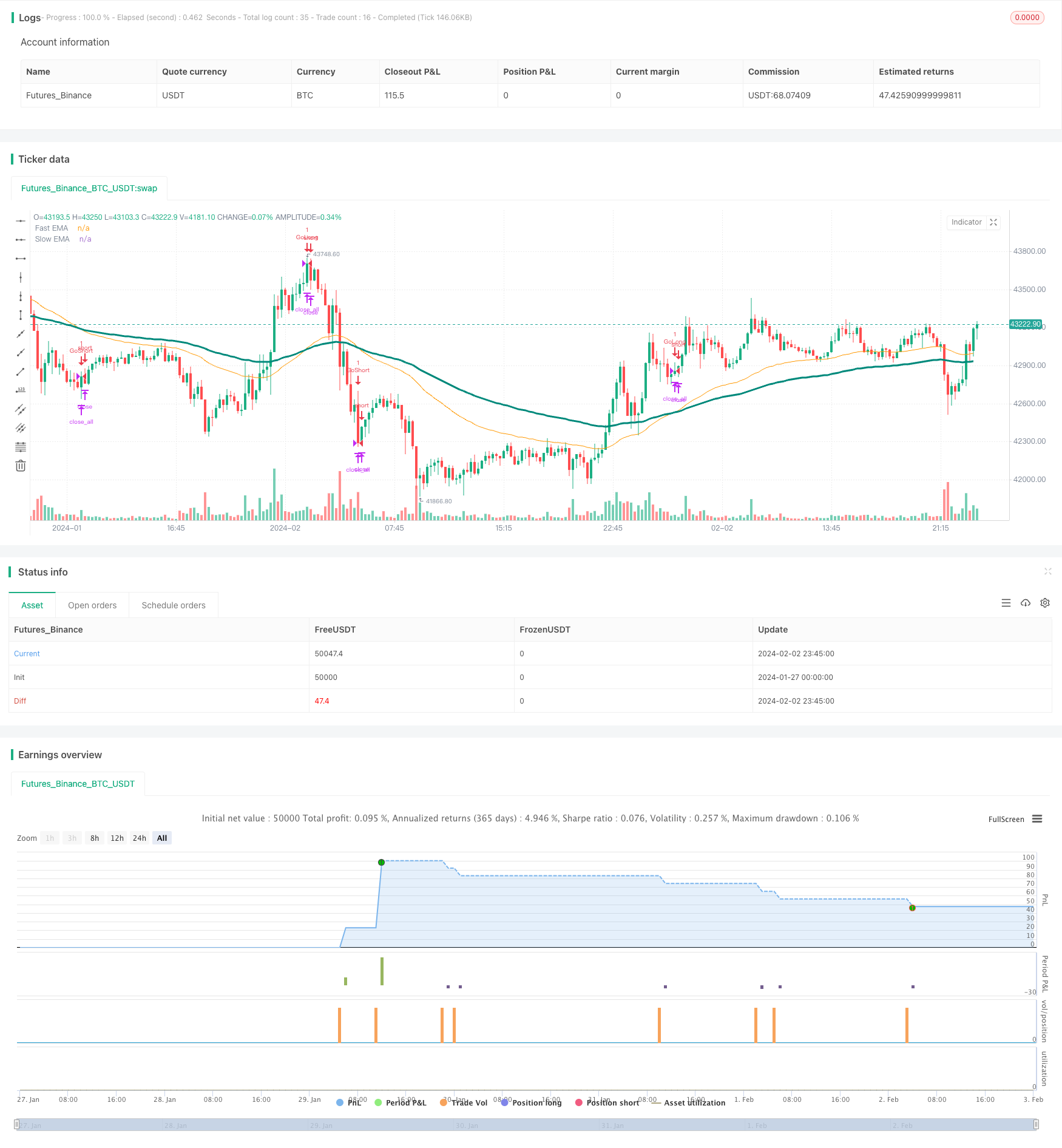Select the horizontal straight line drawing tool
This screenshot has width=1062, height=1148.
point(21,221)
